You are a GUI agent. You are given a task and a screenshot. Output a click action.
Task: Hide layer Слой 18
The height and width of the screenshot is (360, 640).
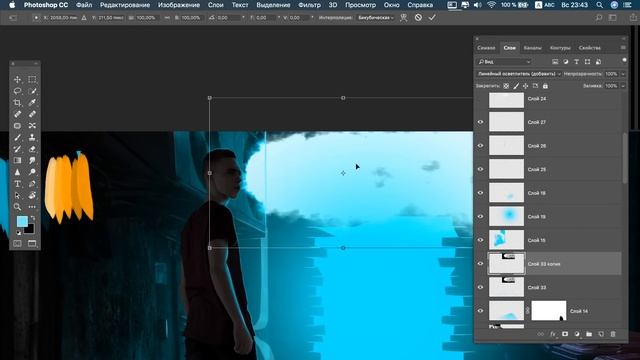(x=480, y=193)
